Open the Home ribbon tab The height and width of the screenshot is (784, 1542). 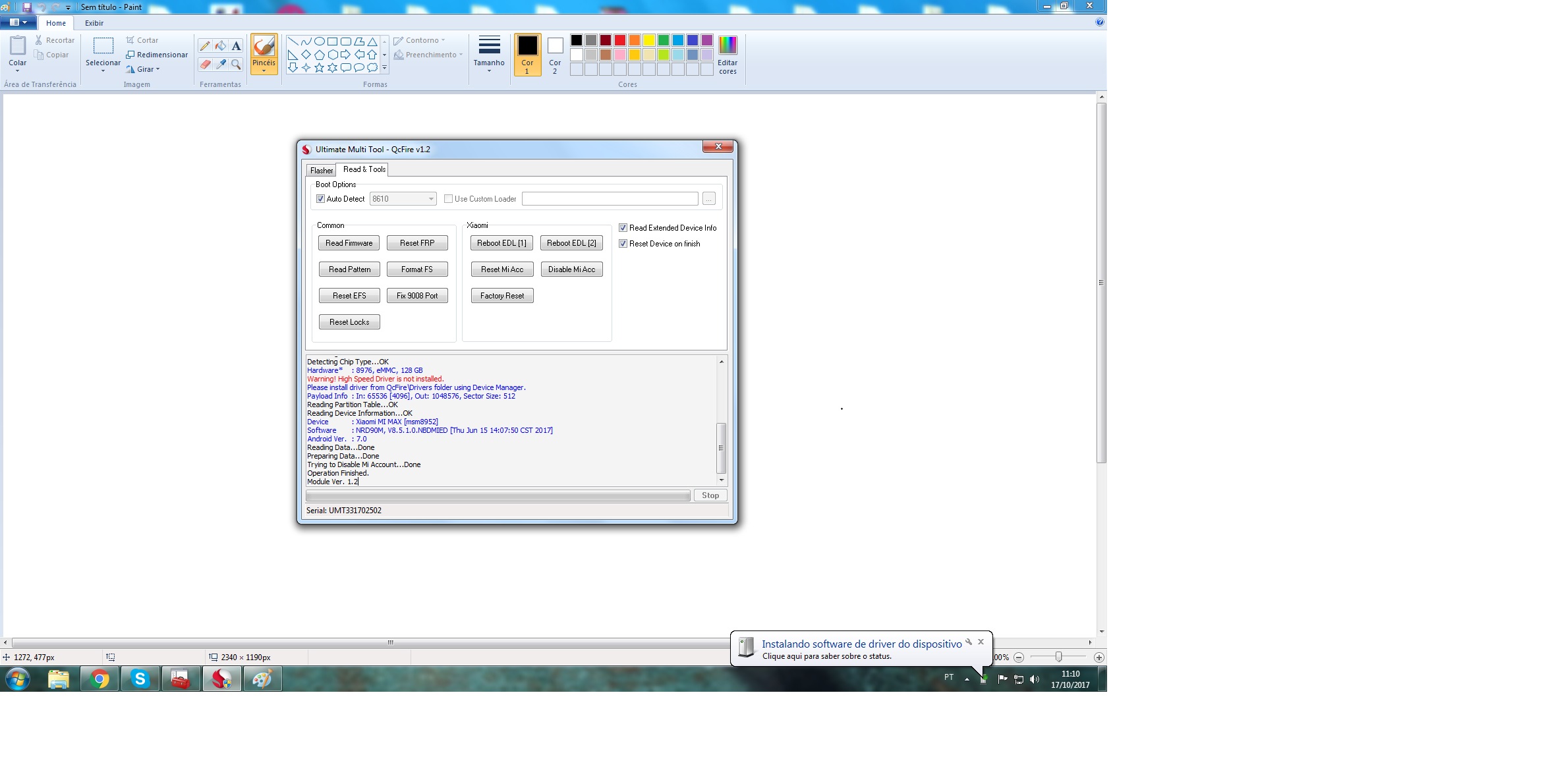click(56, 23)
